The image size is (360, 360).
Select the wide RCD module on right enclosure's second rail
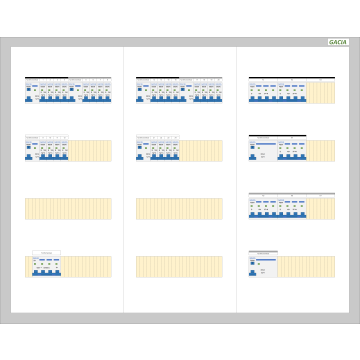pos(263,151)
